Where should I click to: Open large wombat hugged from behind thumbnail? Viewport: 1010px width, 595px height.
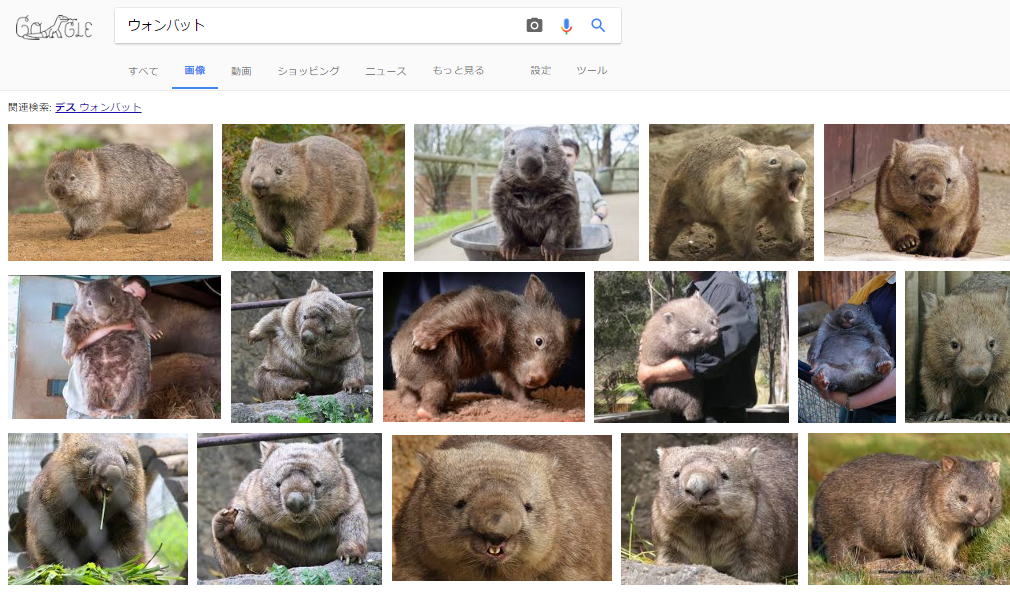[x=114, y=347]
